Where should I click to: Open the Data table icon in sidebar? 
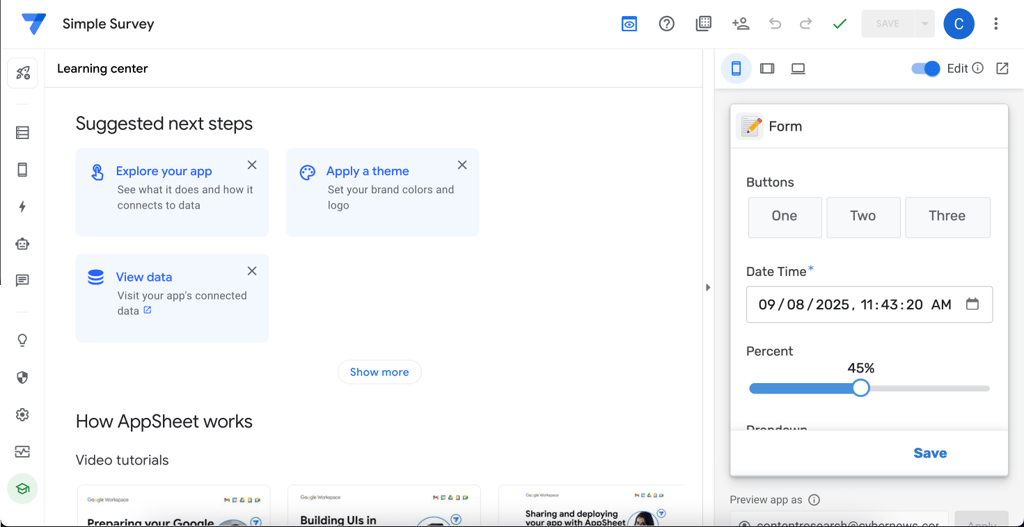point(22,133)
